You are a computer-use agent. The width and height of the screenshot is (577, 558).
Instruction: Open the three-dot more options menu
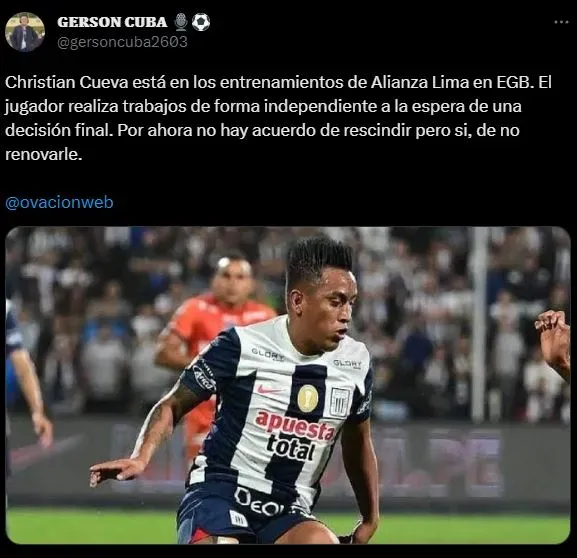point(561,22)
